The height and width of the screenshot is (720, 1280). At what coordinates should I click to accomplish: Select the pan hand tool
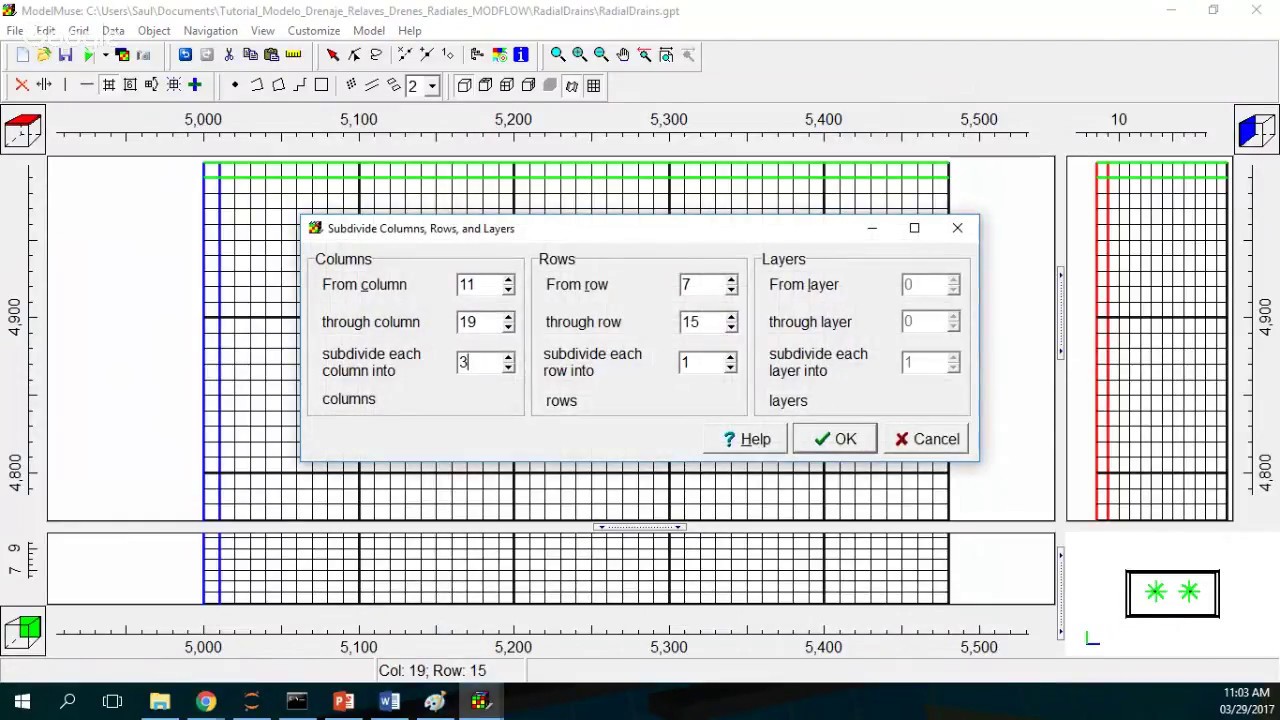(x=623, y=55)
